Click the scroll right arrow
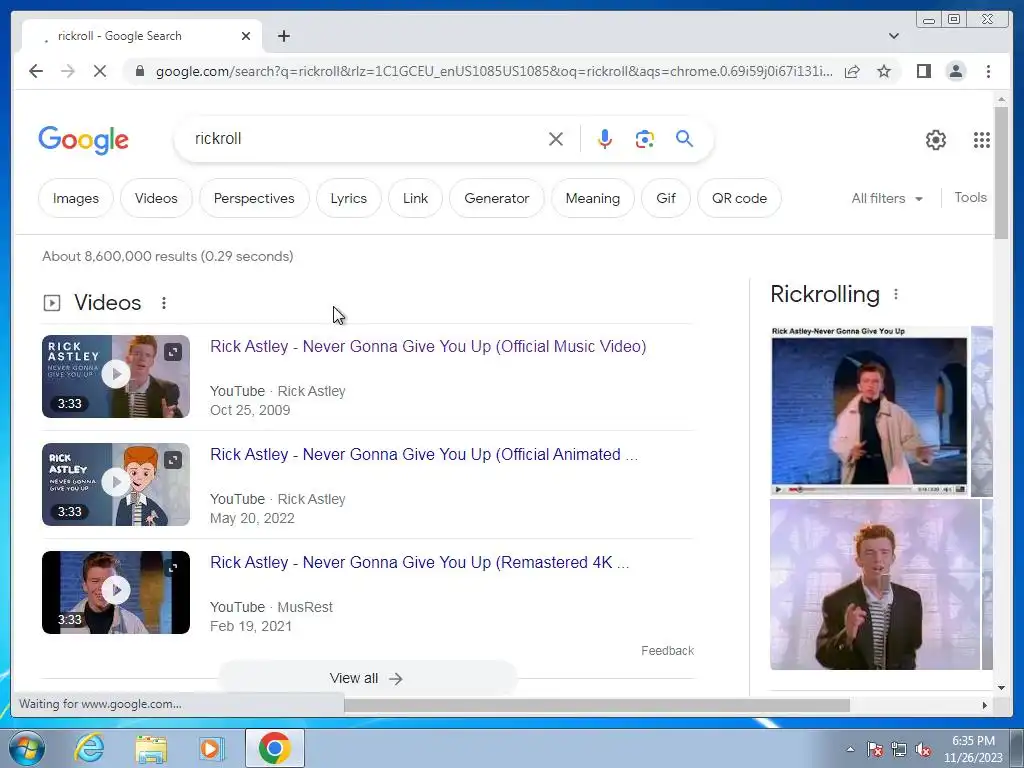 tap(985, 705)
